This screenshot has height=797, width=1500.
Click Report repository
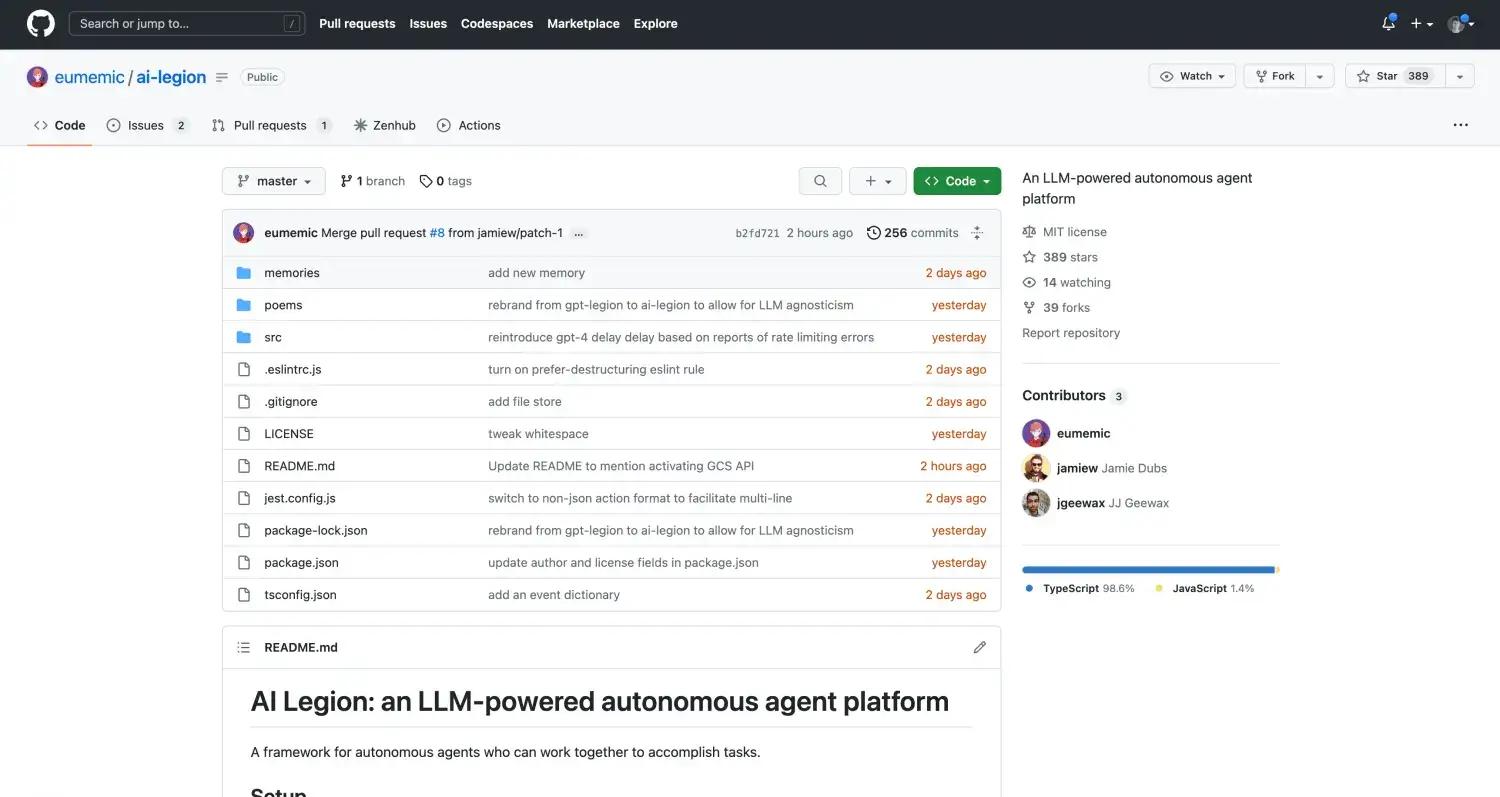pyautogui.click(x=1071, y=333)
